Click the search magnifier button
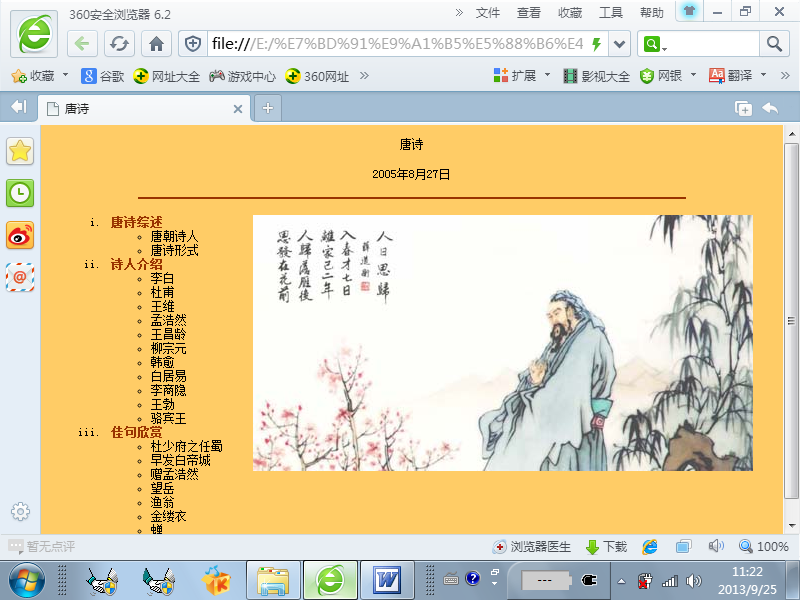This screenshot has height=600, width=800. click(774, 44)
